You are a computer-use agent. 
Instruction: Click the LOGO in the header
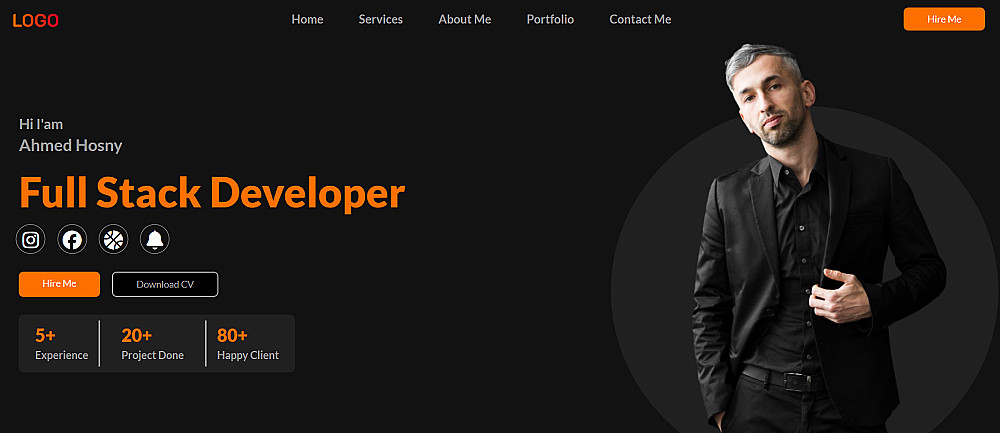[36, 20]
